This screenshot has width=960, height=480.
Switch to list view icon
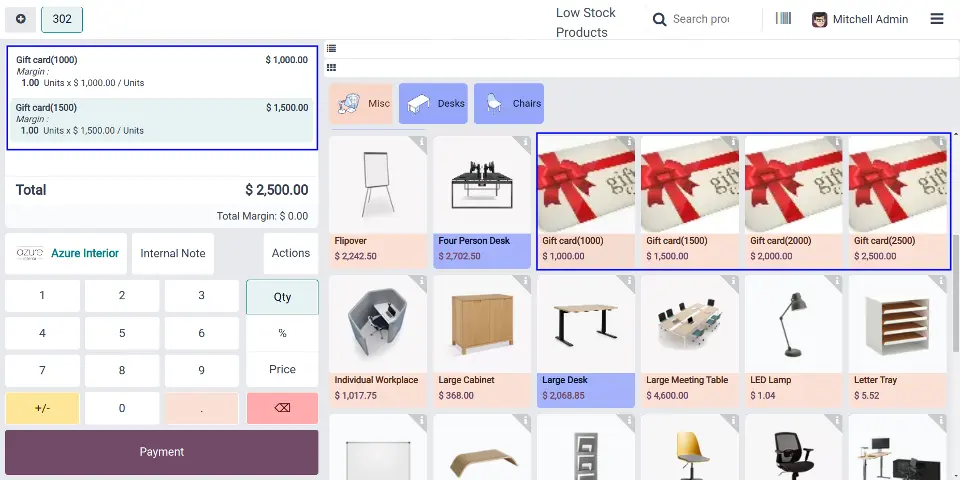(331, 48)
